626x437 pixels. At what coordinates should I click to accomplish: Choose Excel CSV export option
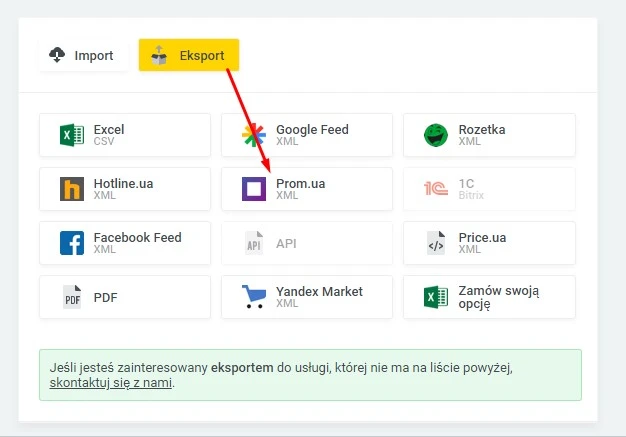[x=125, y=135]
